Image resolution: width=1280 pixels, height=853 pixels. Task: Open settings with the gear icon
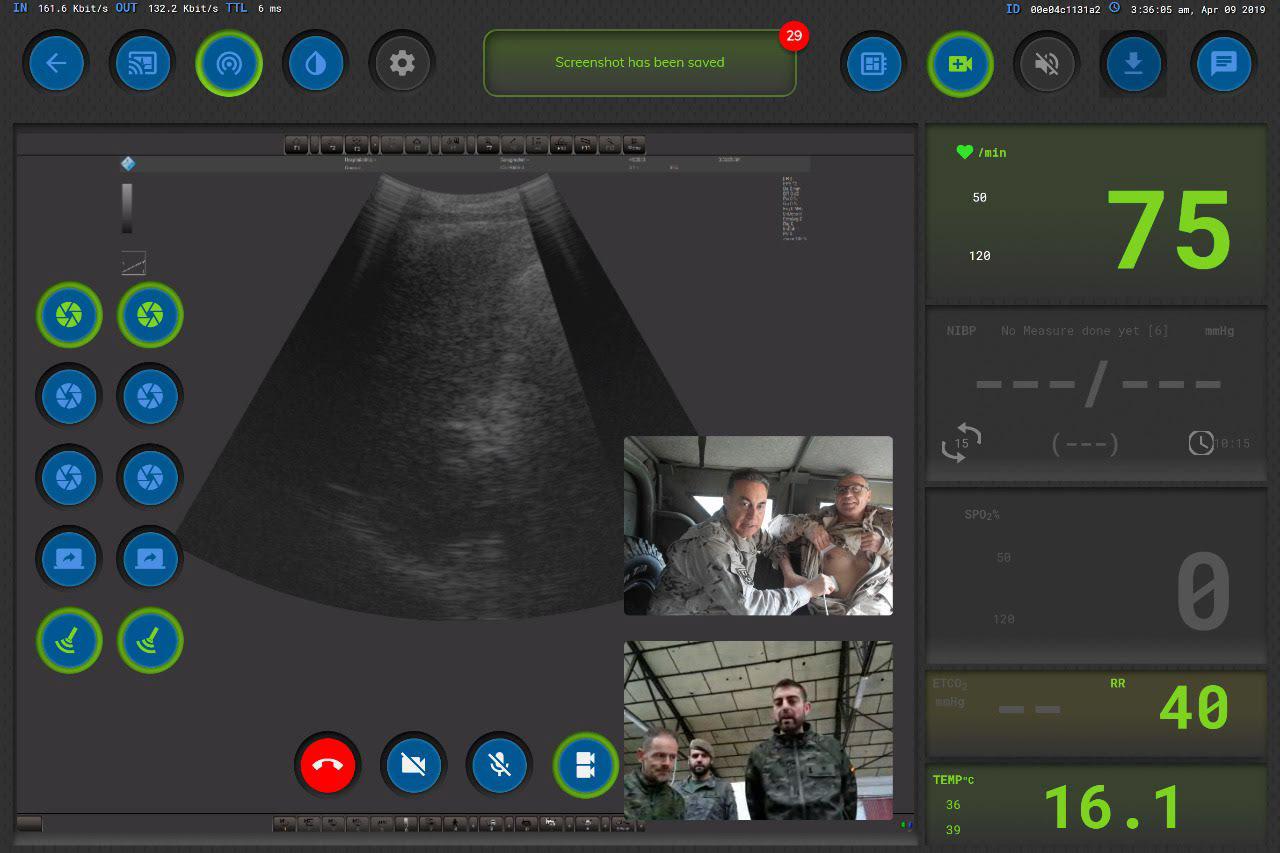[x=402, y=64]
